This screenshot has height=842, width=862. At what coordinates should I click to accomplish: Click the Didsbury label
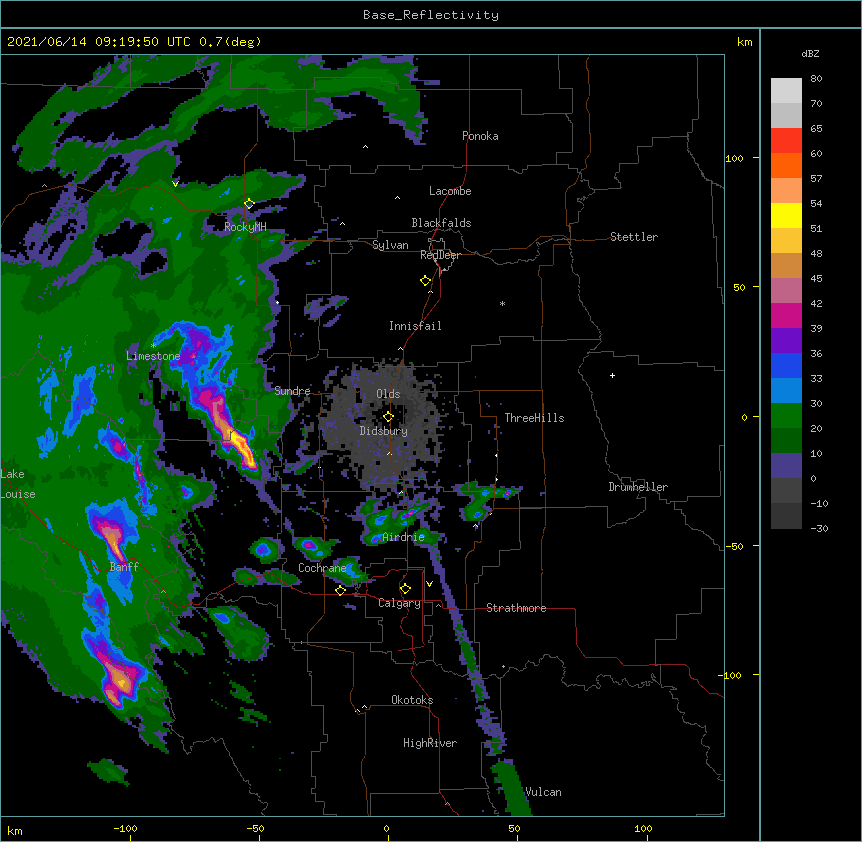[x=384, y=431]
